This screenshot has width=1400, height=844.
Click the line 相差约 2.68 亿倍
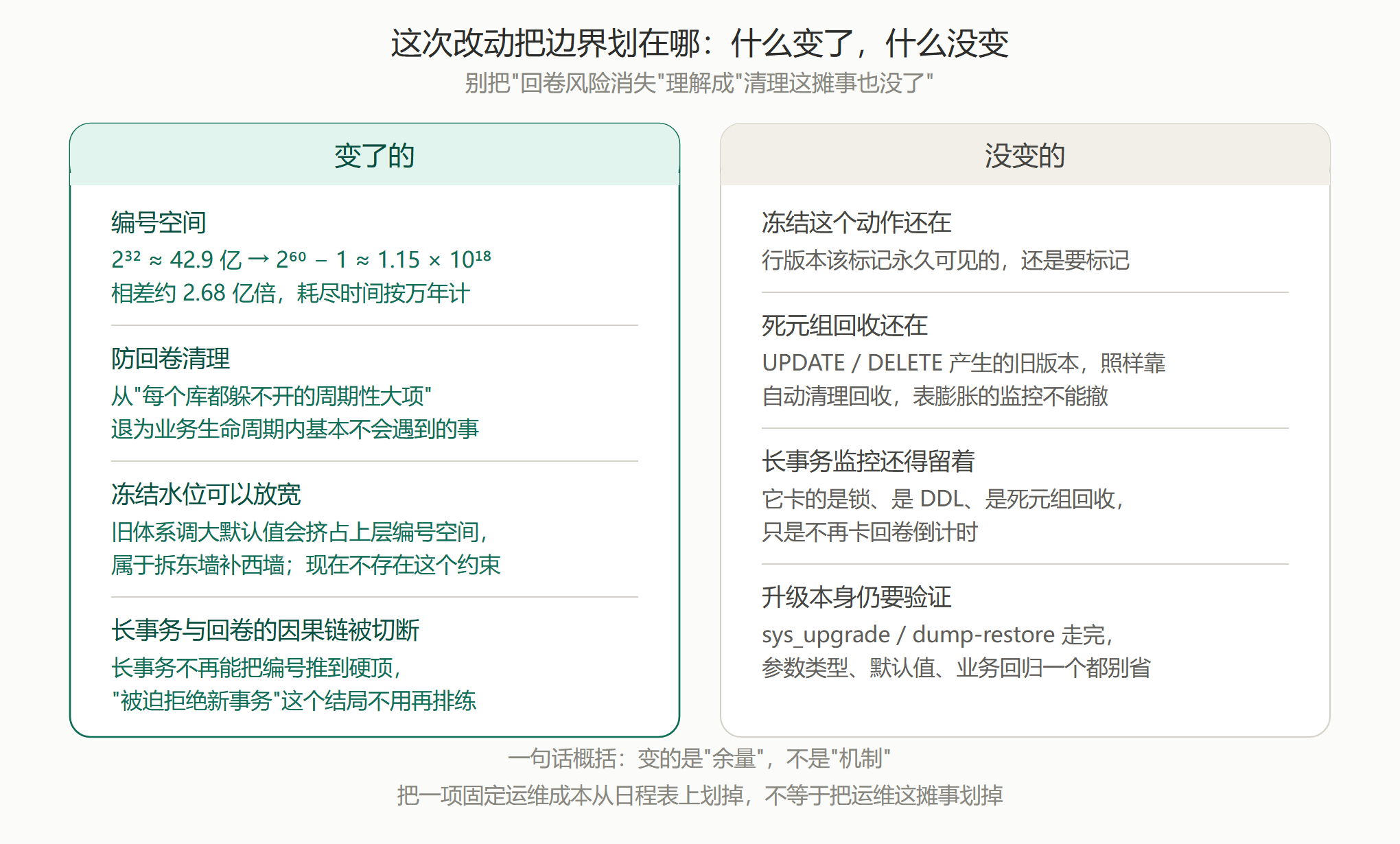click(290, 293)
